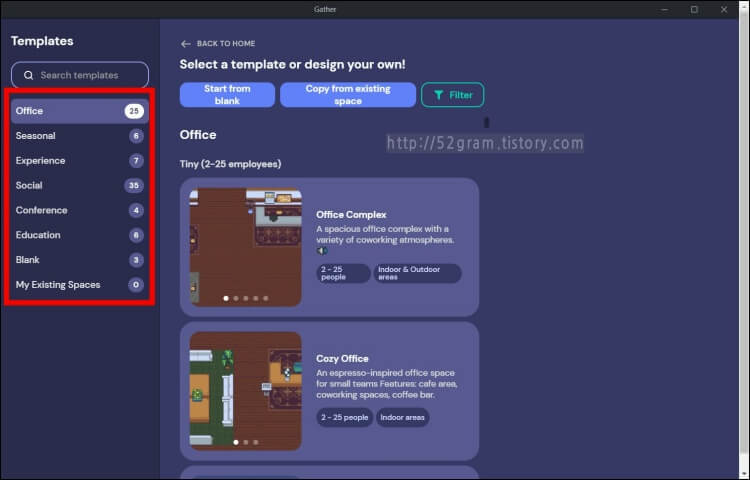
Task: Select the Office Complex title
Action: tap(351, 215)
